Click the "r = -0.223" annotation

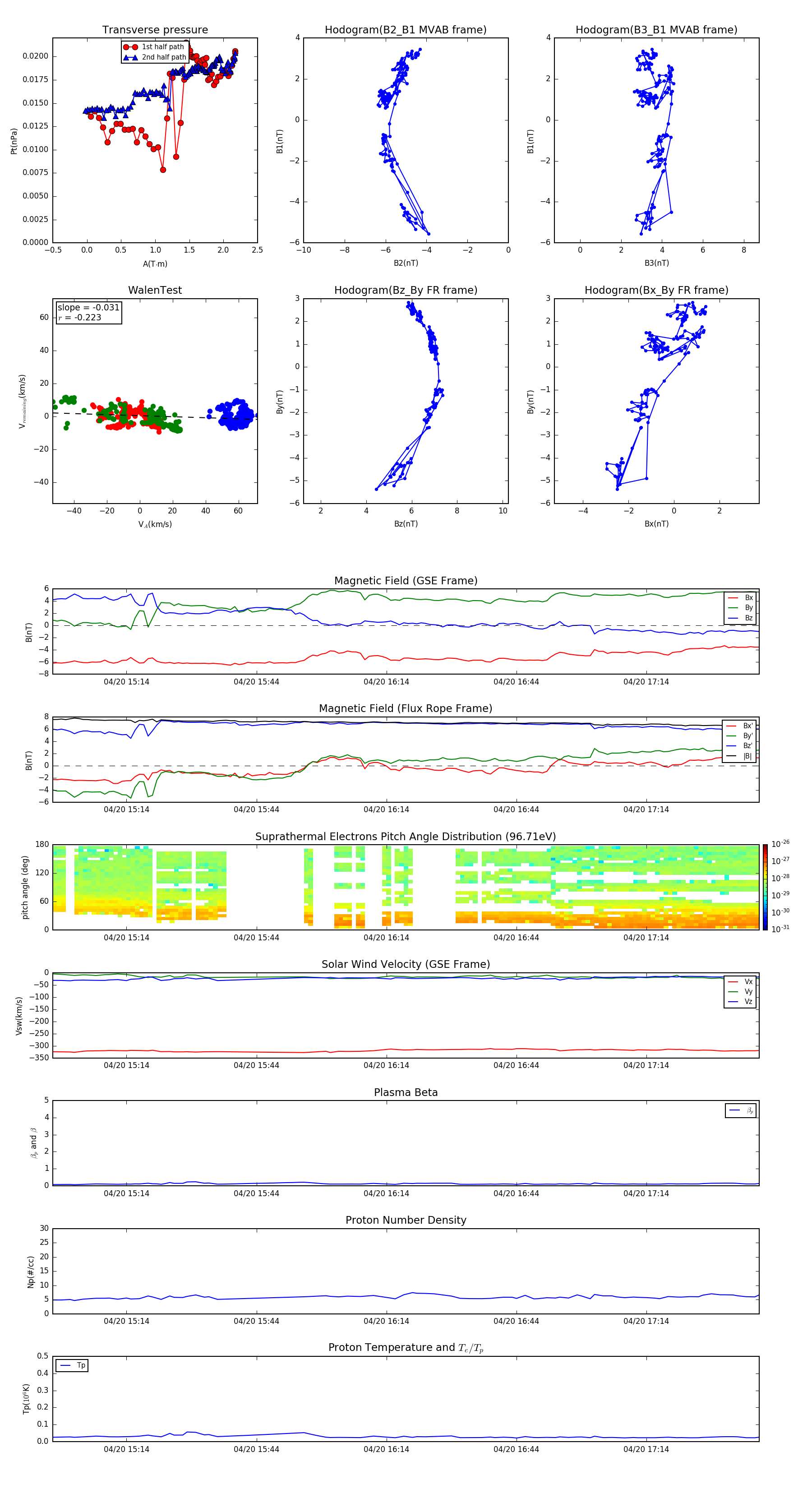pos(80,317)
